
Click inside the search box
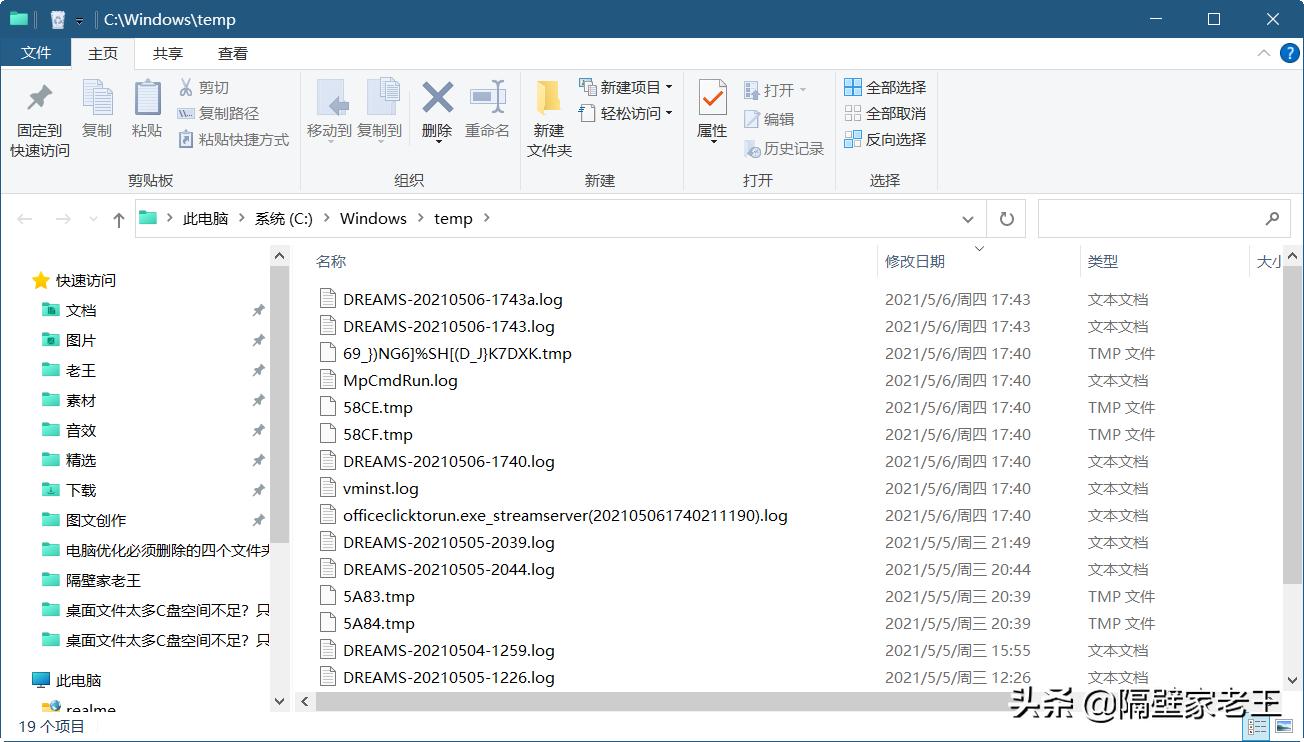(1150, 218)
